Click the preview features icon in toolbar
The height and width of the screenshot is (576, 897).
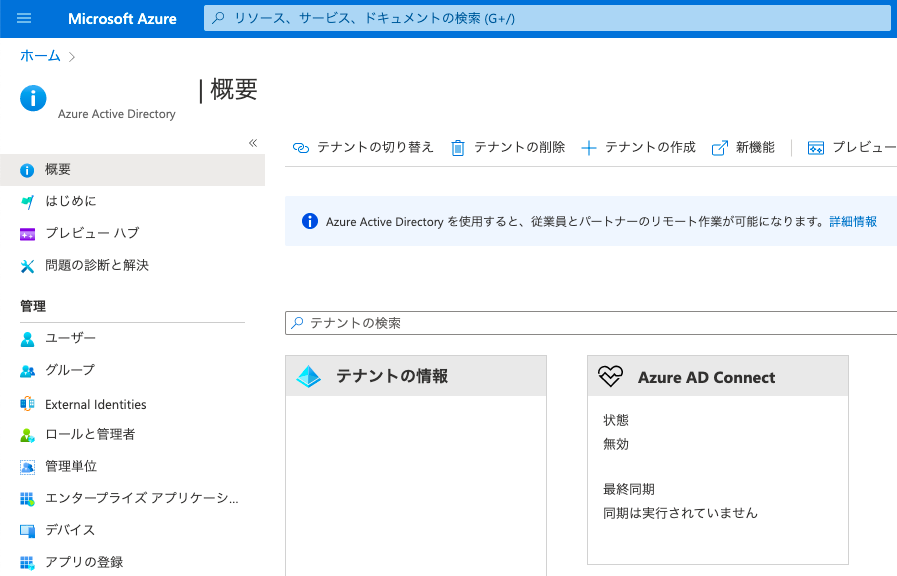point(816,149)
